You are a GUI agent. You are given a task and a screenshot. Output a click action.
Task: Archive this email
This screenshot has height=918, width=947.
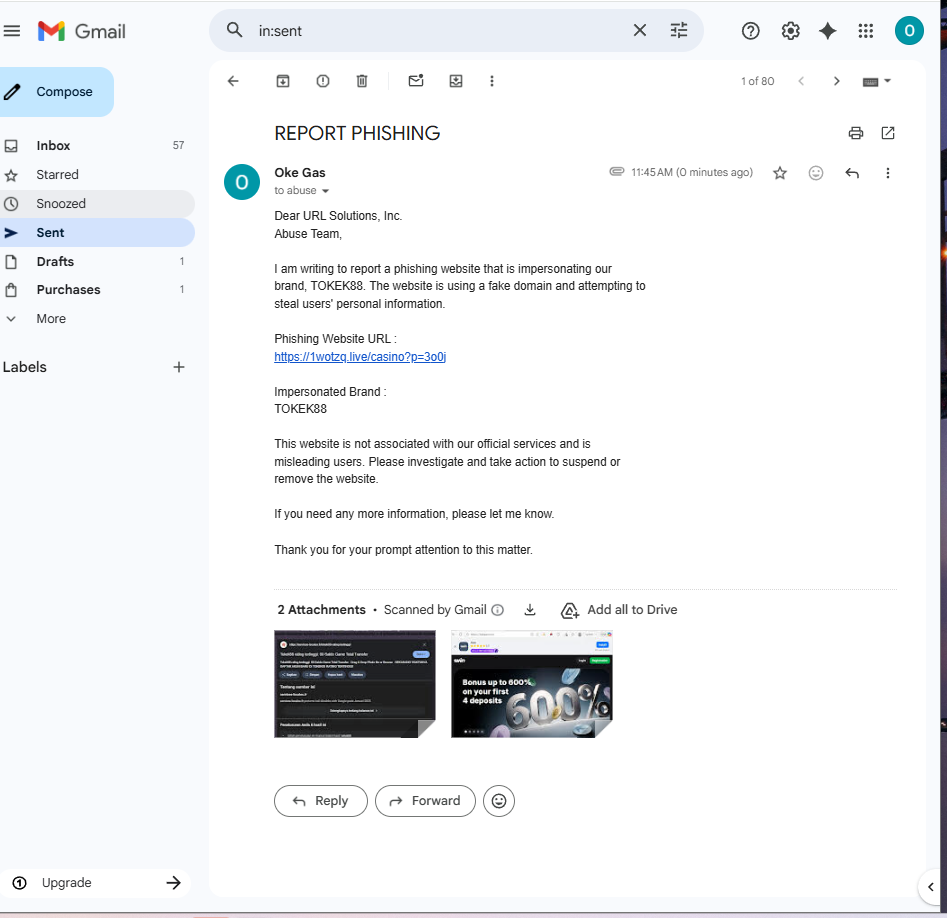click(x=283, y=81)
